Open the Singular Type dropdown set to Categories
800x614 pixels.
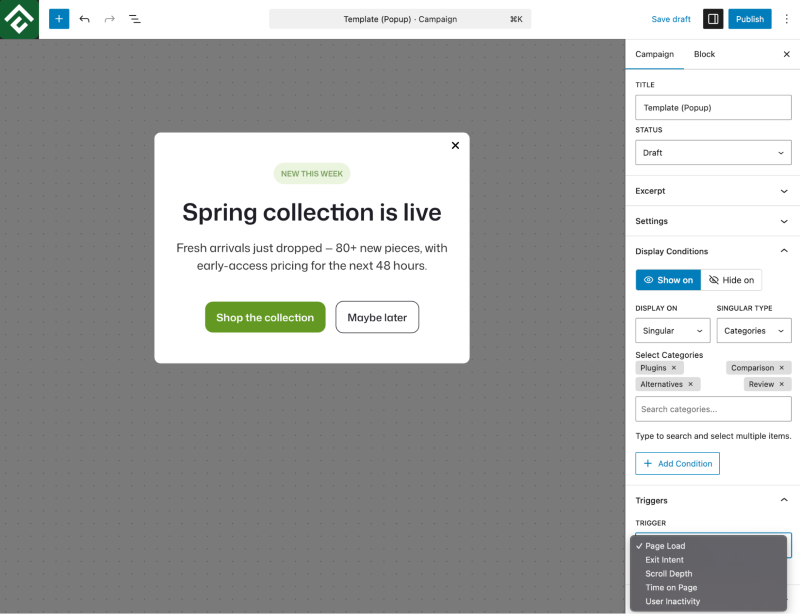click(754, 331)
